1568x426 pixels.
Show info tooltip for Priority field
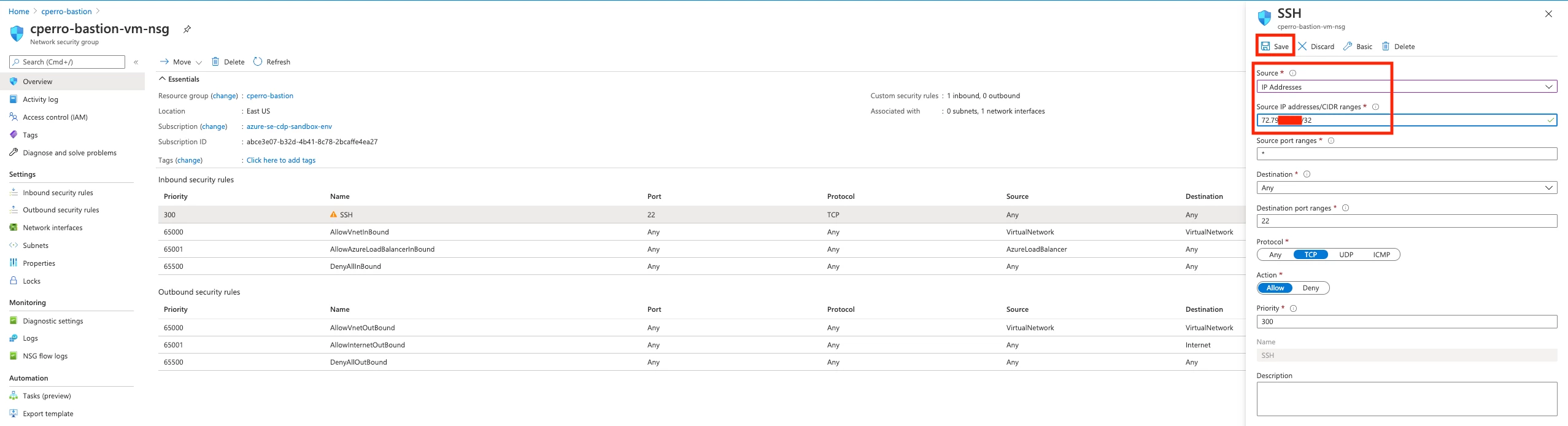coord(1294,308)
